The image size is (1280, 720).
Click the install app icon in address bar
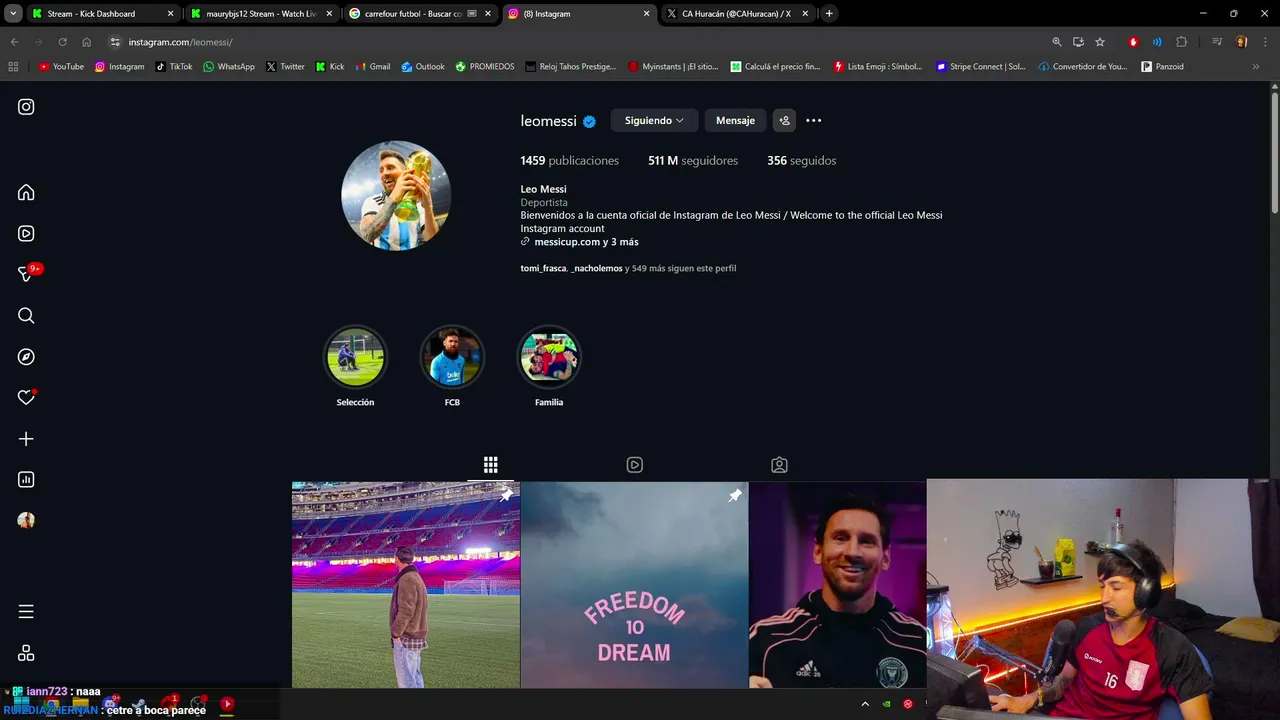click(x=1078, y=42)
